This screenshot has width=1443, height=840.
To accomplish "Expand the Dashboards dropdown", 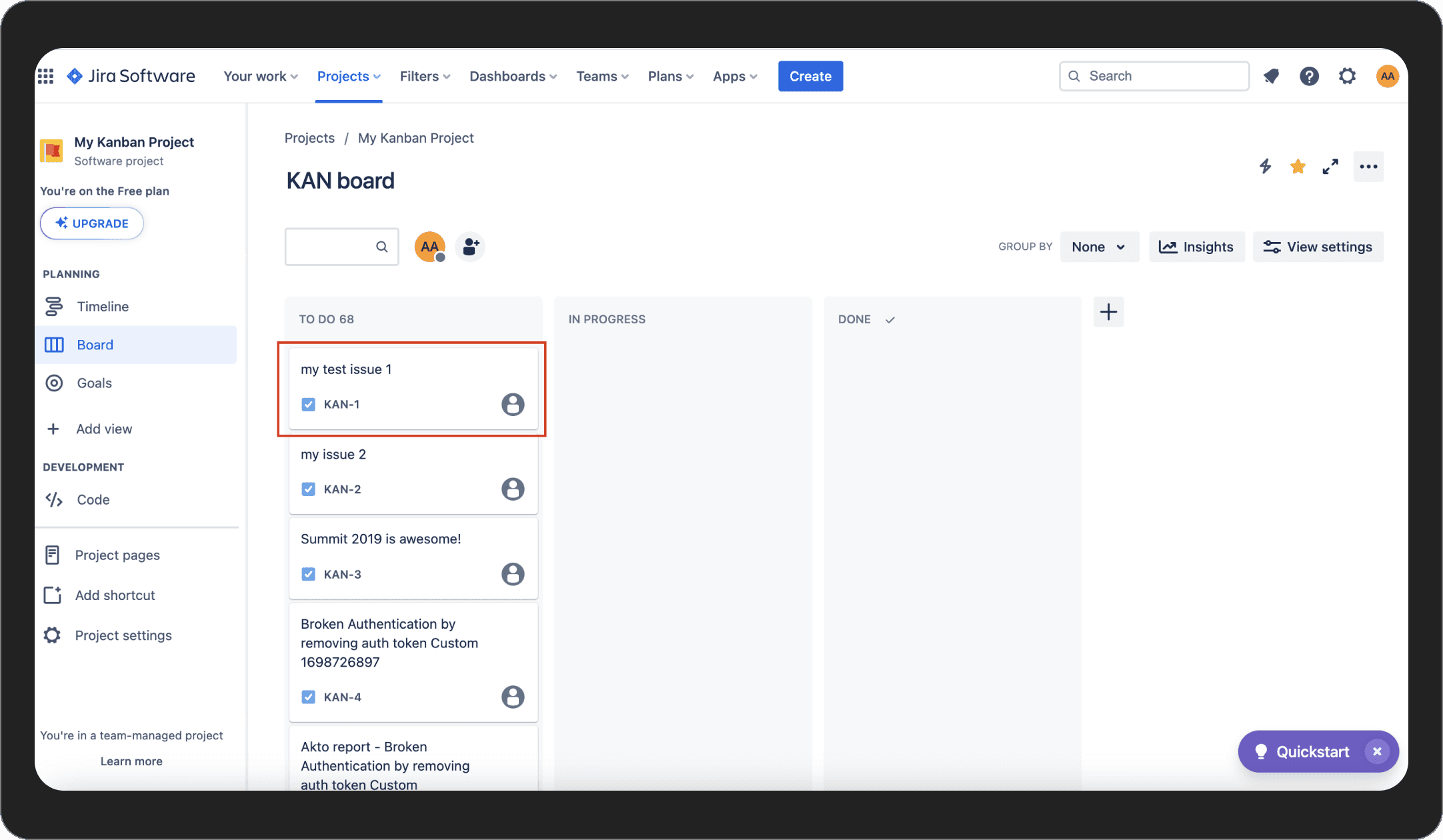I will click(x=513, y=76).
